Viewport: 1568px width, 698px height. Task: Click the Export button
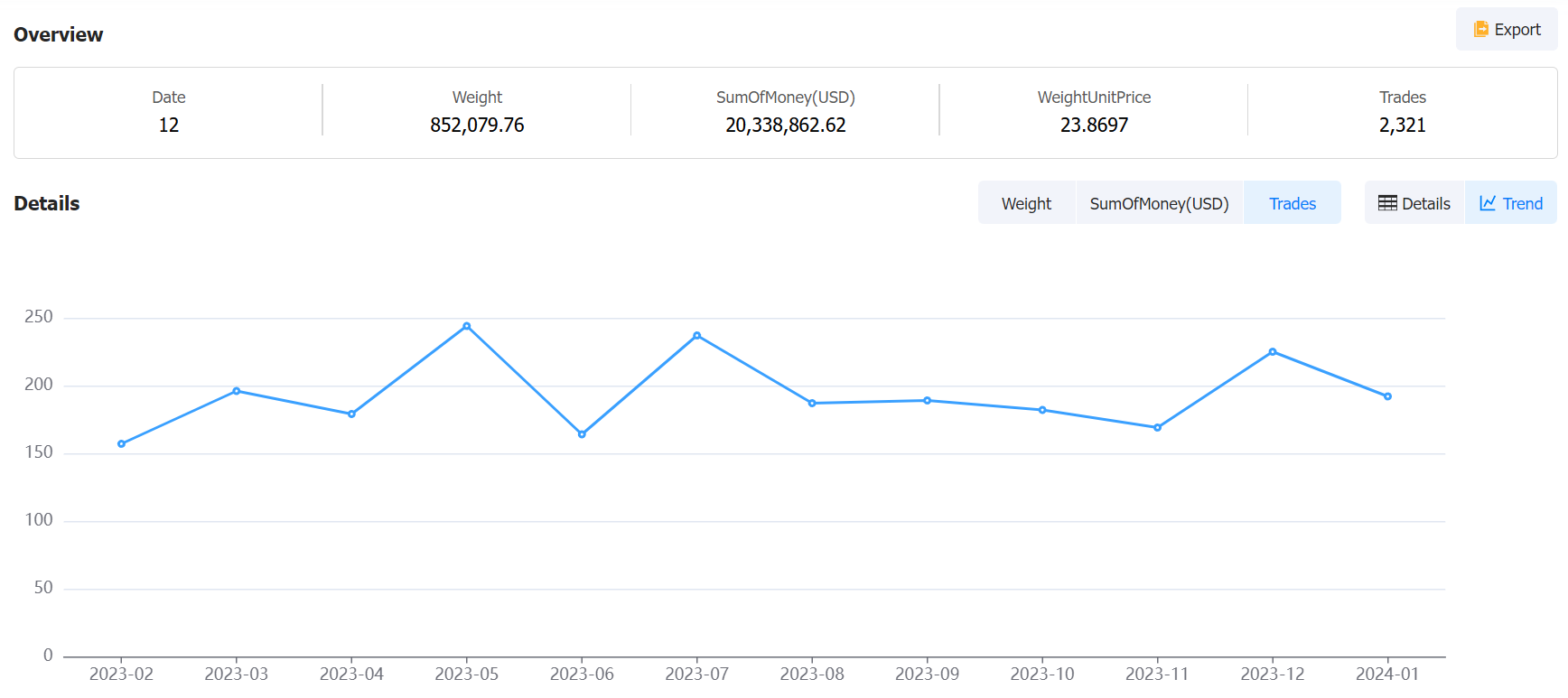pos(1507,30)
